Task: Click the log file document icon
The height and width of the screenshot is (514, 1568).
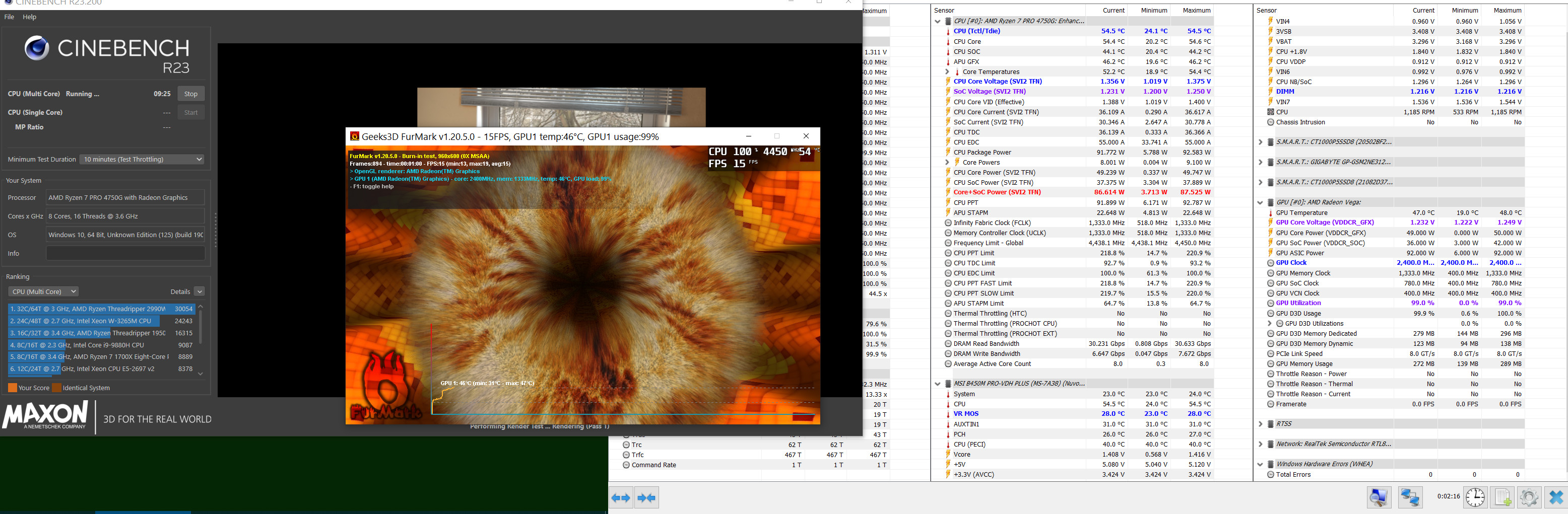Action: coord(1502,497)
